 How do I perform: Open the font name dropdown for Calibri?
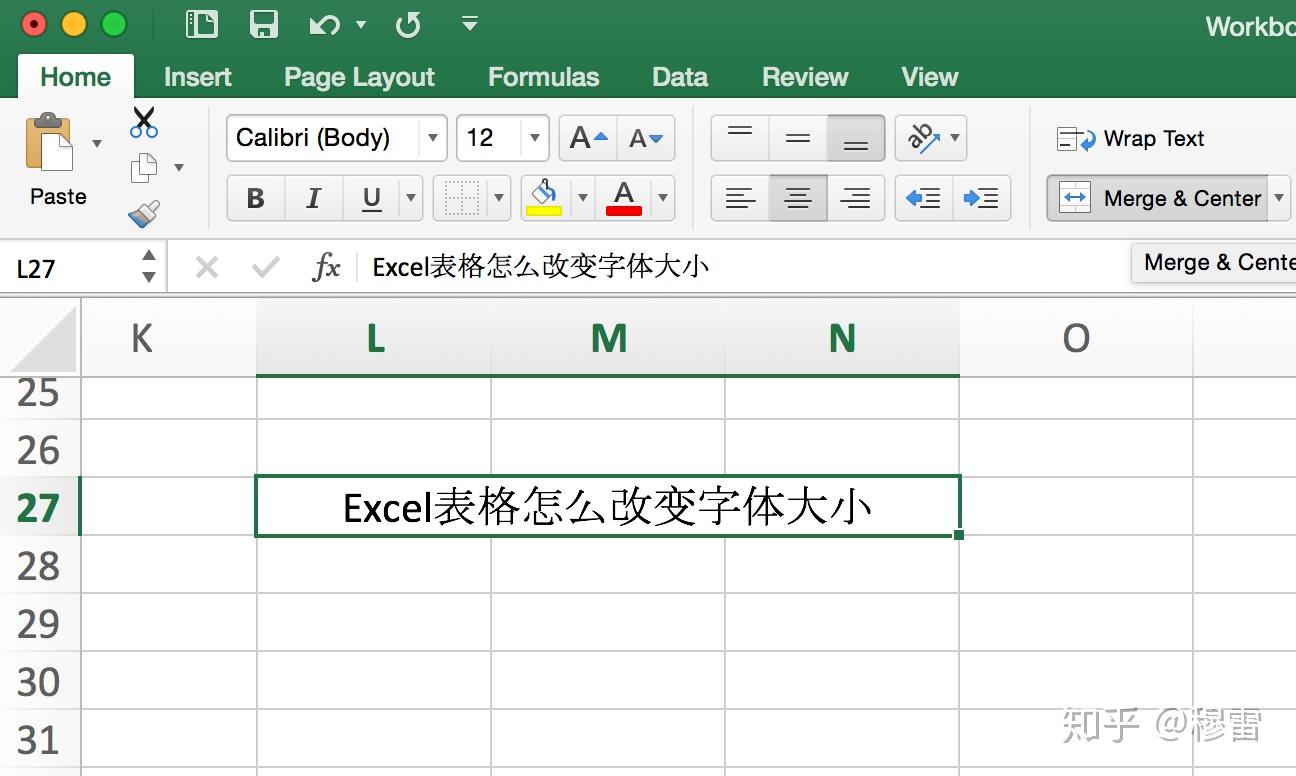[432, 138]
